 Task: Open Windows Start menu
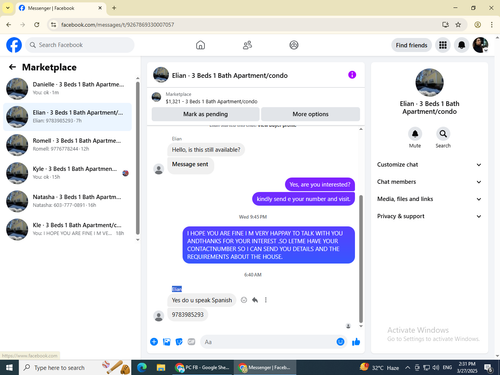click(9, 368)
